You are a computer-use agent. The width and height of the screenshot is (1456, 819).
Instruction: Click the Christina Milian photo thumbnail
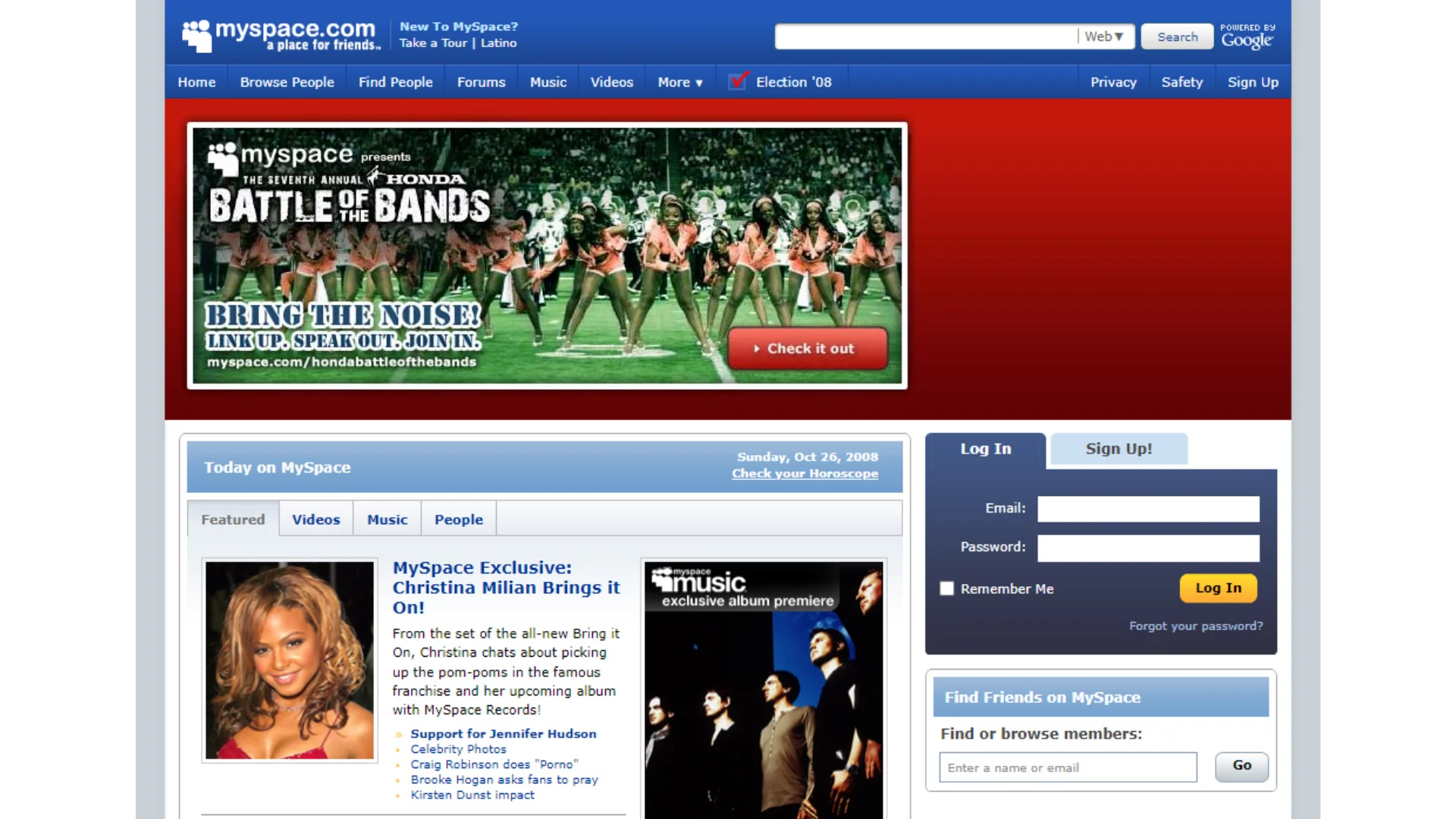point(290,660)
